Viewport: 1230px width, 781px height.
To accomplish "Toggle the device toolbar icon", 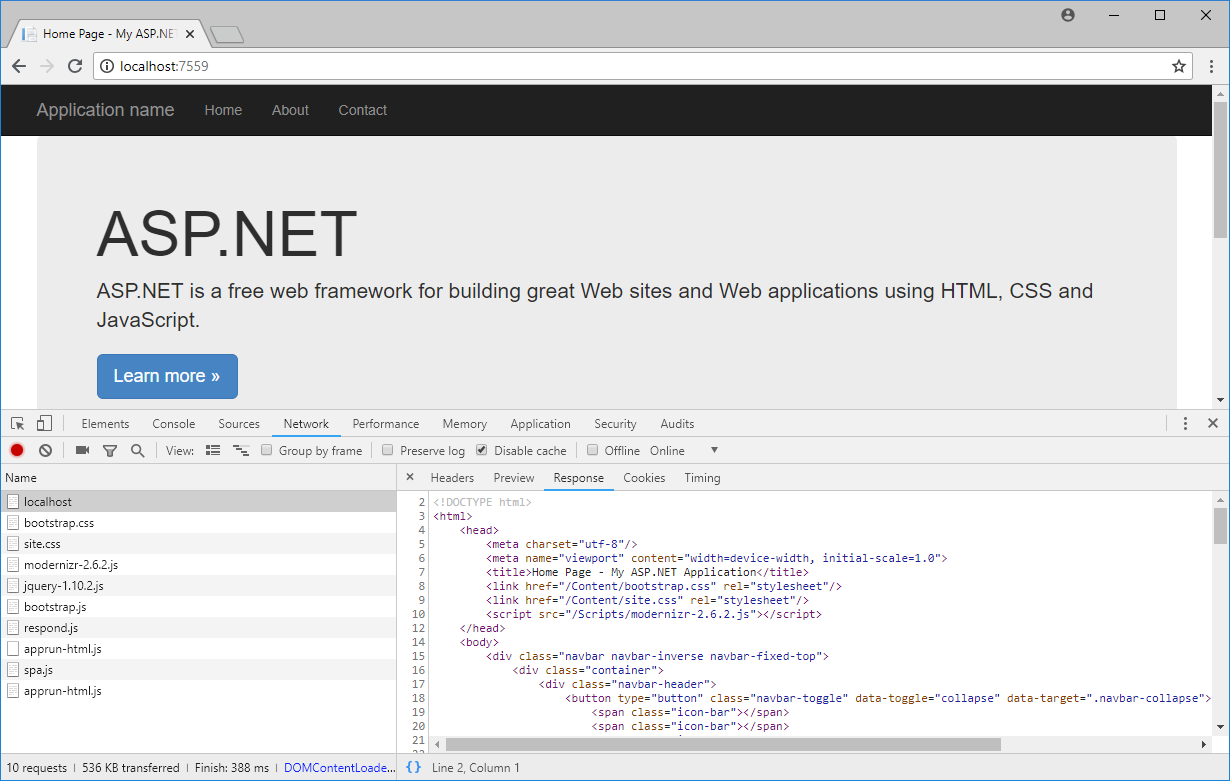I will pyautogui.click(x=44, y=423).
